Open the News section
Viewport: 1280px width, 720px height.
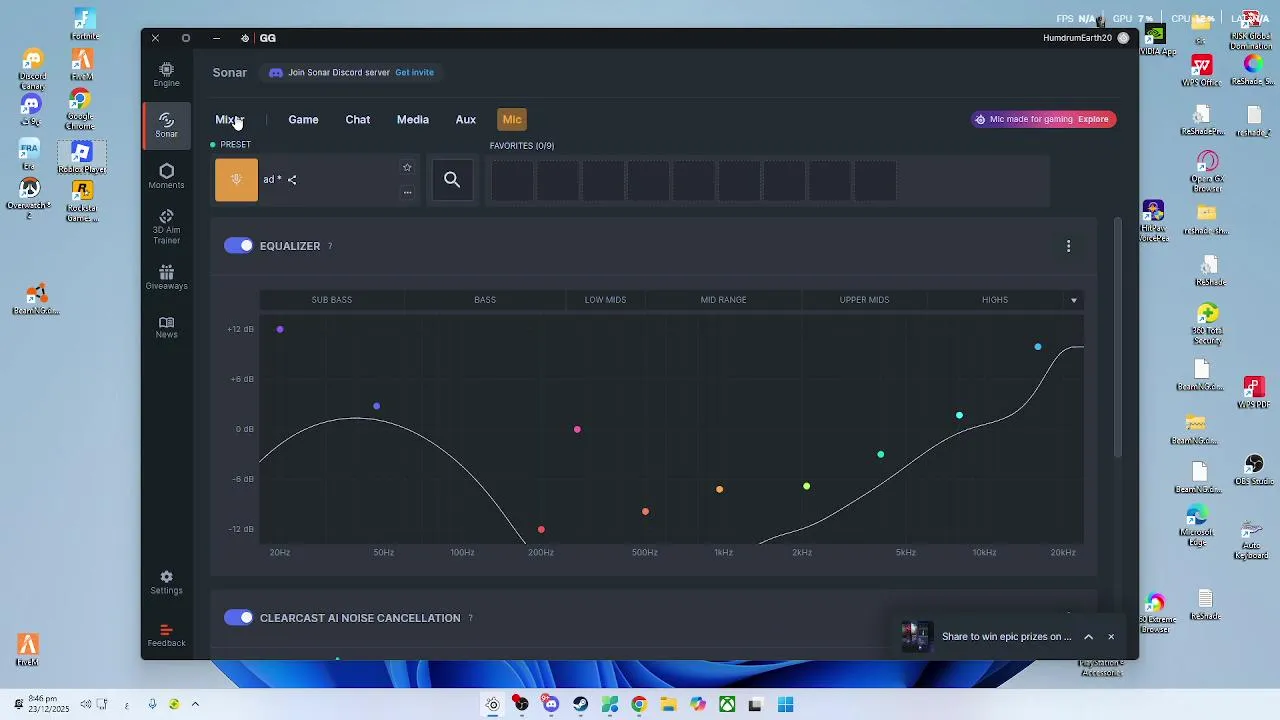click(166, 327)
